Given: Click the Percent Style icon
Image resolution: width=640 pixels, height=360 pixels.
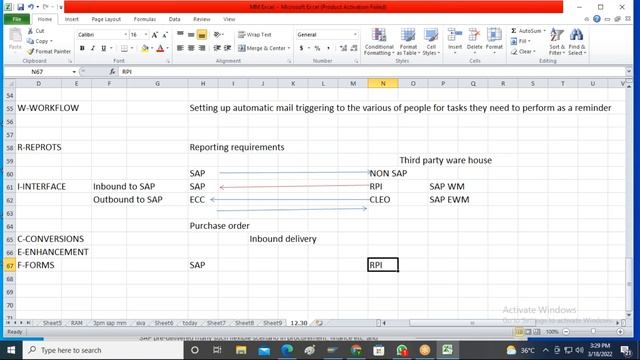Looking at the screenshot, I should [317, 48].
